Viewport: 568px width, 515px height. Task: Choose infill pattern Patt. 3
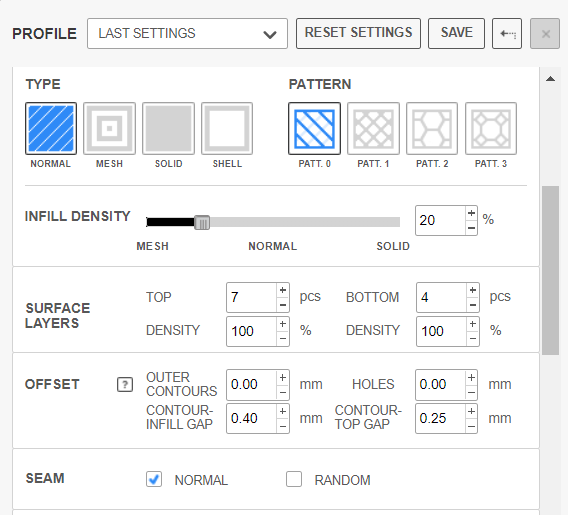[491, 128]
